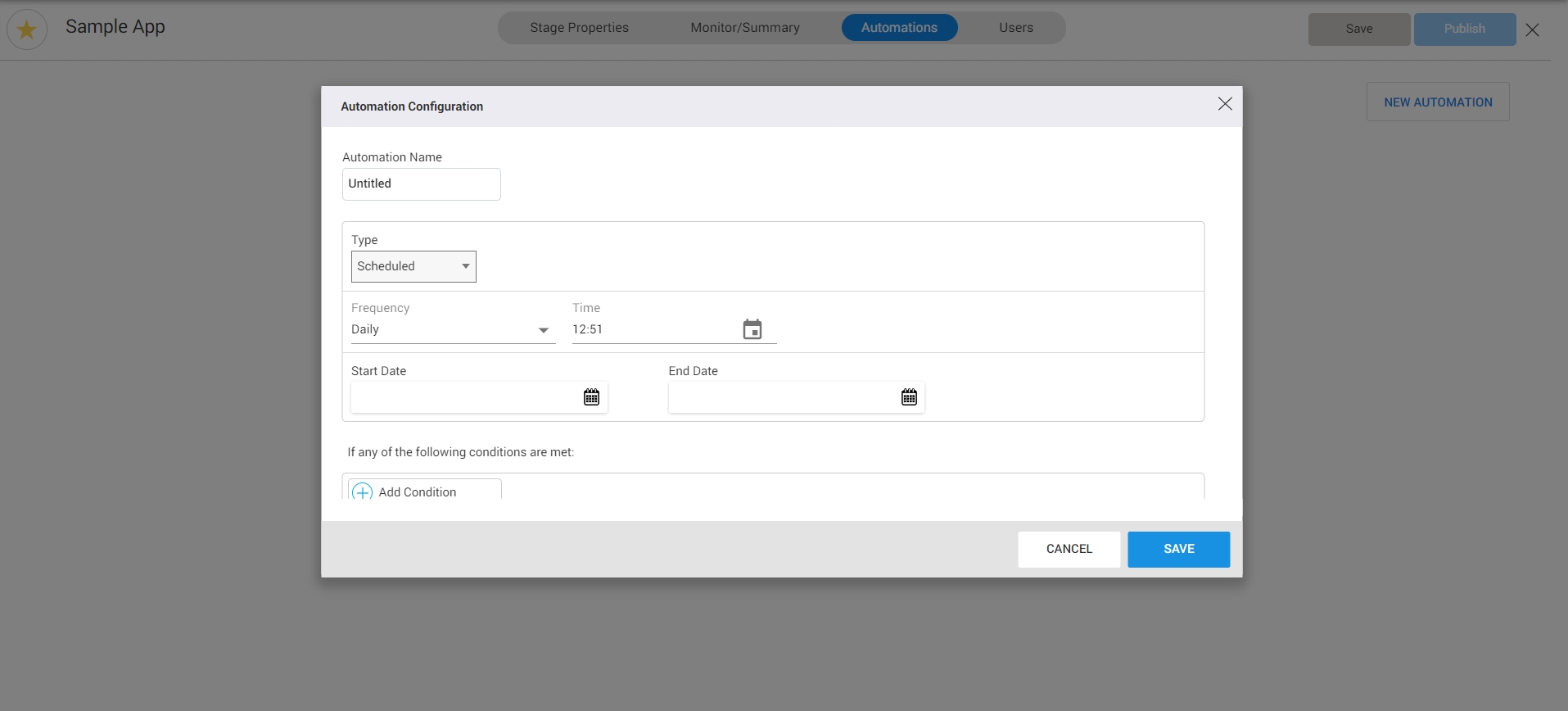The image size is (1568, 711).
Task: Click the star app logo icon
Action: pyautogui.click(x=27, y=29)
